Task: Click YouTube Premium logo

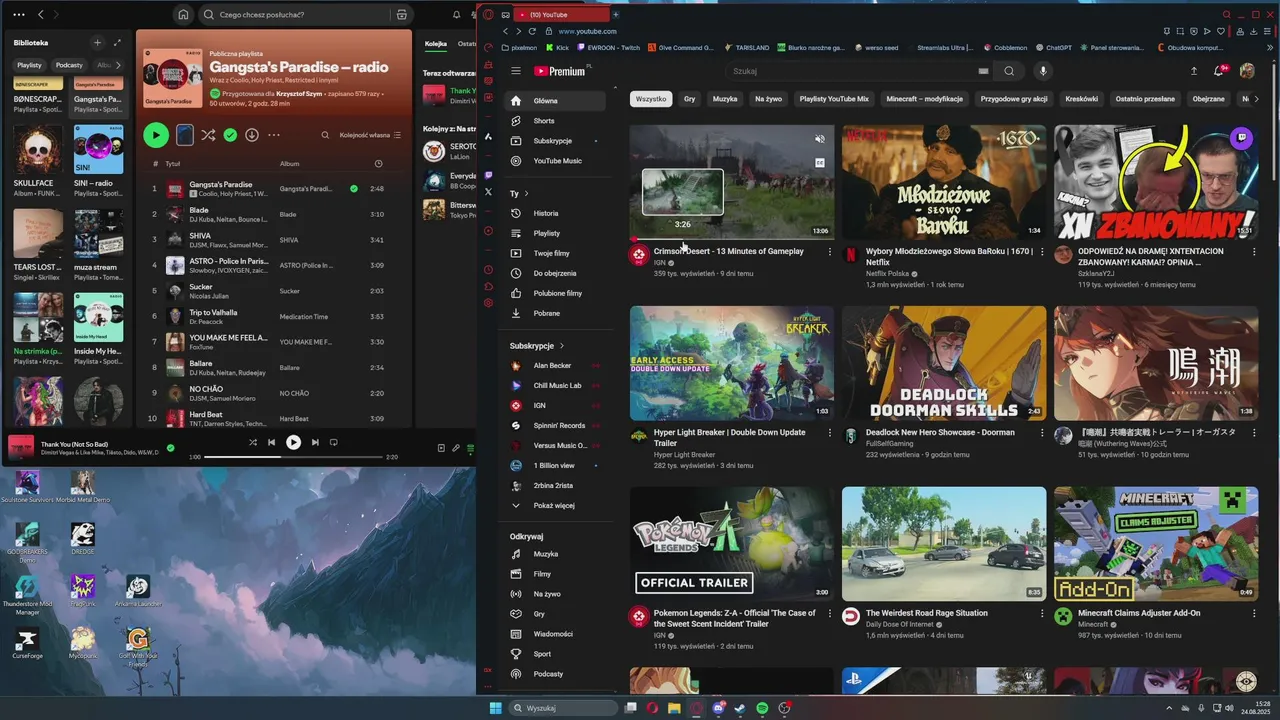Action: pos(560,71)
